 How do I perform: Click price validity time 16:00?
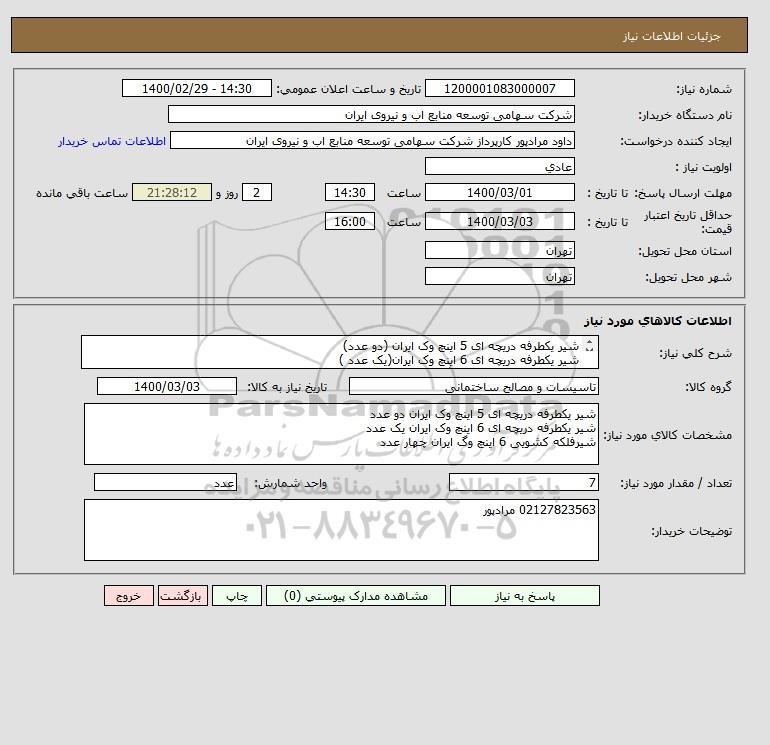click(350, 221)
